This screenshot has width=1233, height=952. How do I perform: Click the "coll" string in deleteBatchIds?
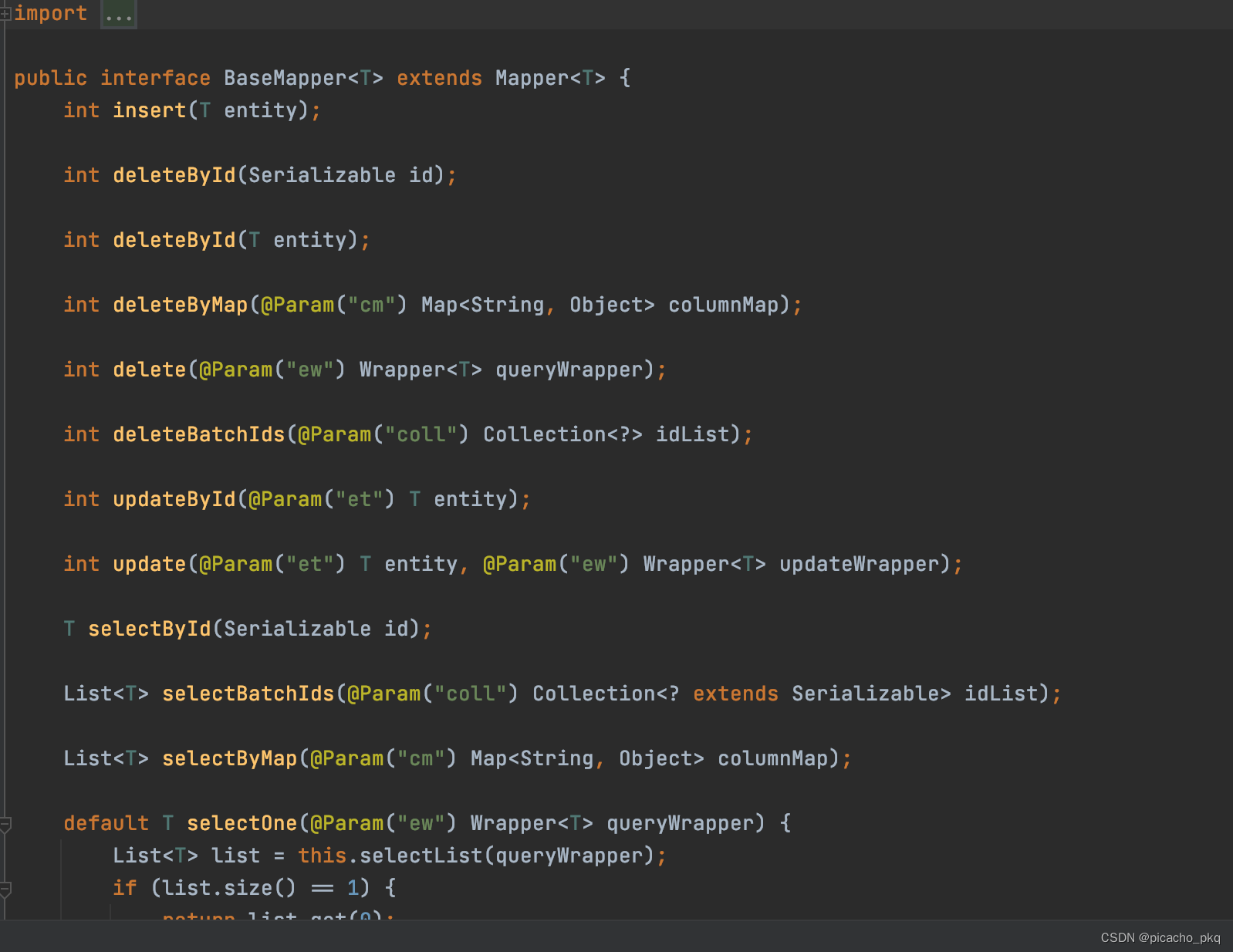coord(421,434)
